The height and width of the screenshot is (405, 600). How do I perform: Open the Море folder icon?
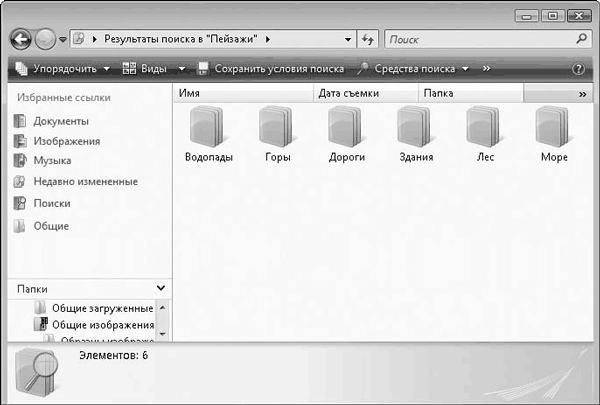553,127
